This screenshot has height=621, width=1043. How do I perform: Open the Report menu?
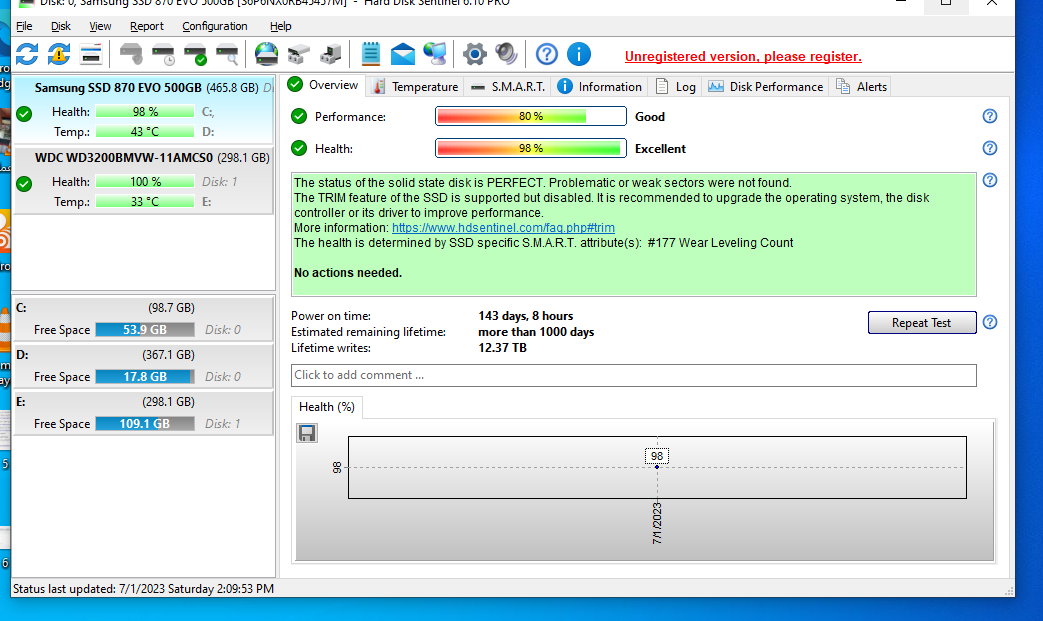(x=146, y=26)
